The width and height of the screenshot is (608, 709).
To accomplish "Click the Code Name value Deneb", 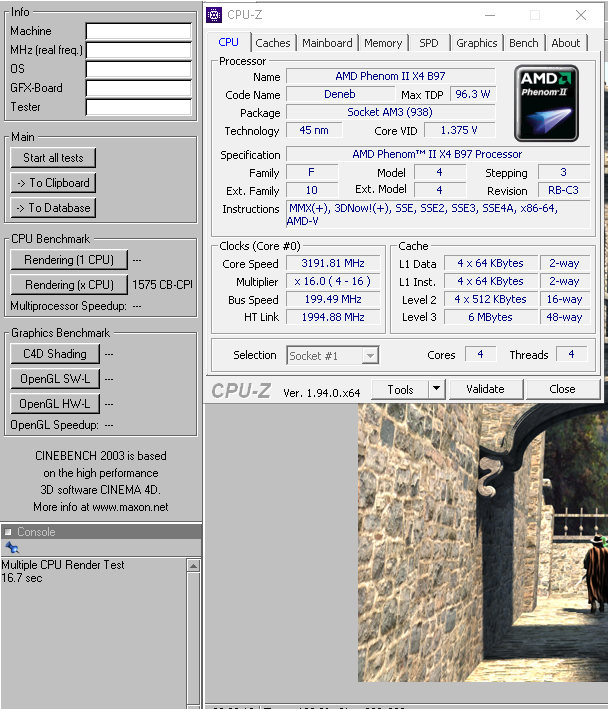I will pos(340,94).
